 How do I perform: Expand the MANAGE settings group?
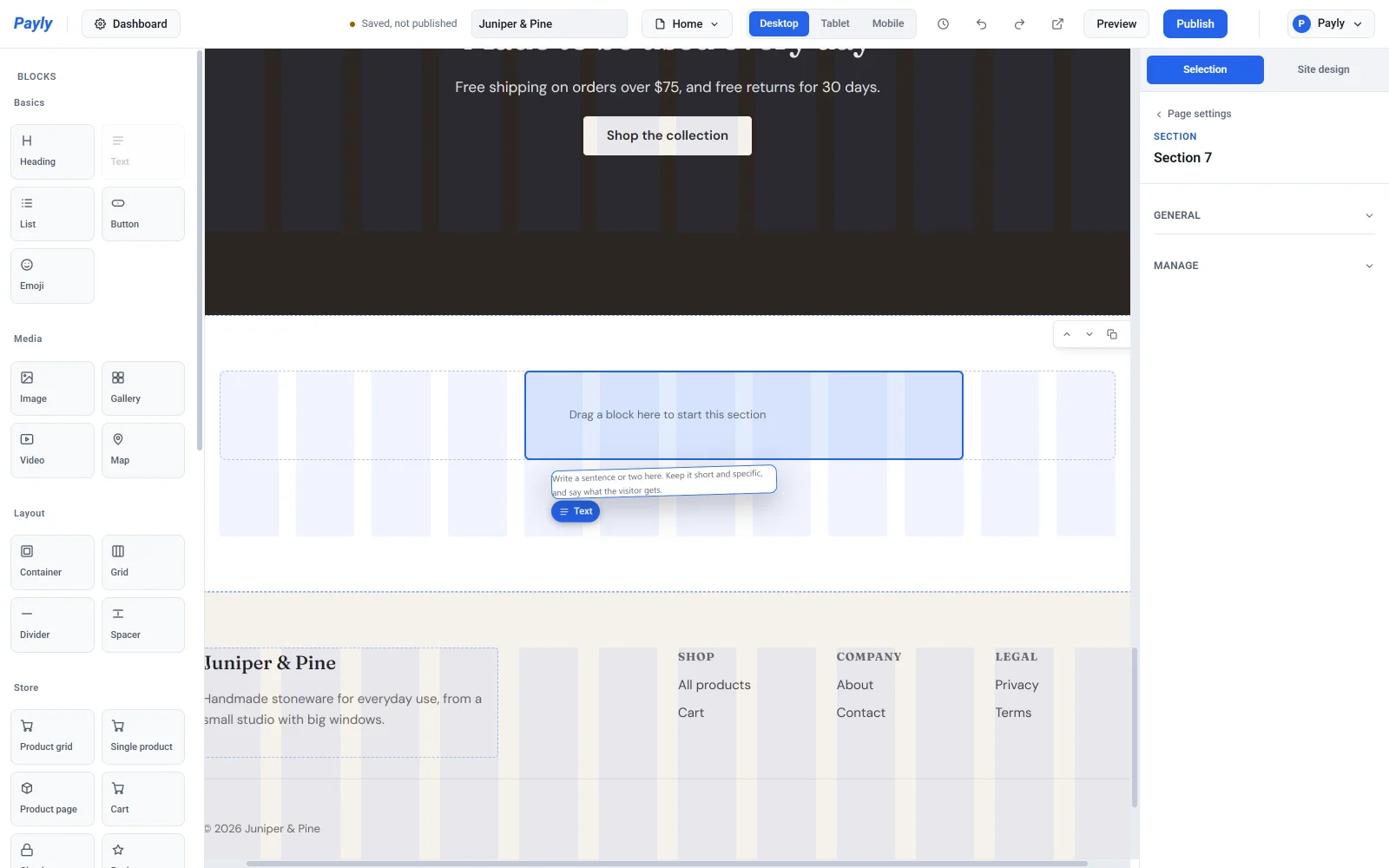click(1264, 266)
